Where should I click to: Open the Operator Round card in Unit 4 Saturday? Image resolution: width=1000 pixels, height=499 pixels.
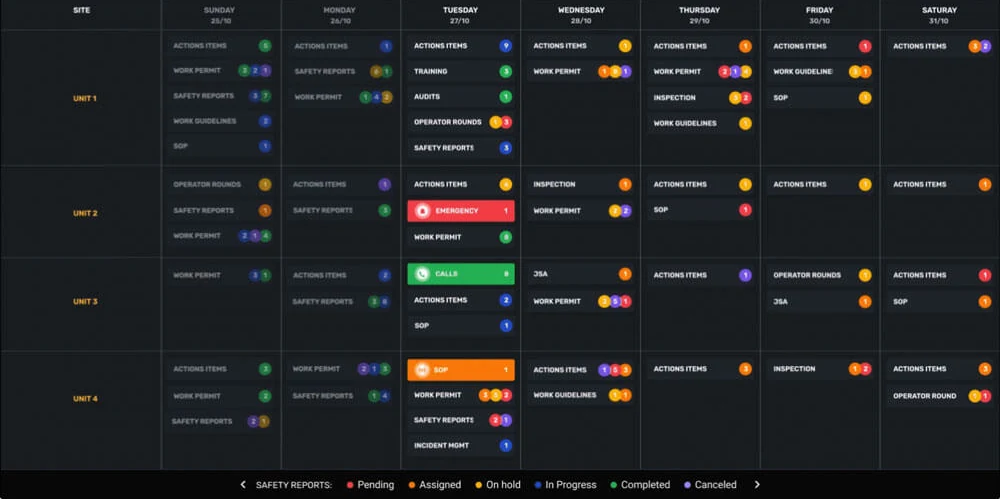coord(941,396)
